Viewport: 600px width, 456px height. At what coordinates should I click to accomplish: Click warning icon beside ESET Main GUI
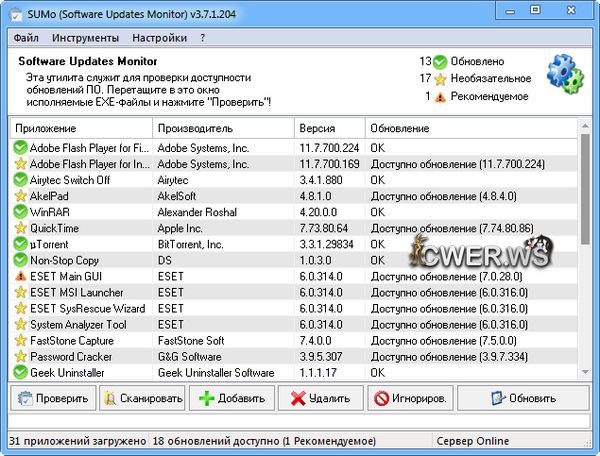pos(20,276)
